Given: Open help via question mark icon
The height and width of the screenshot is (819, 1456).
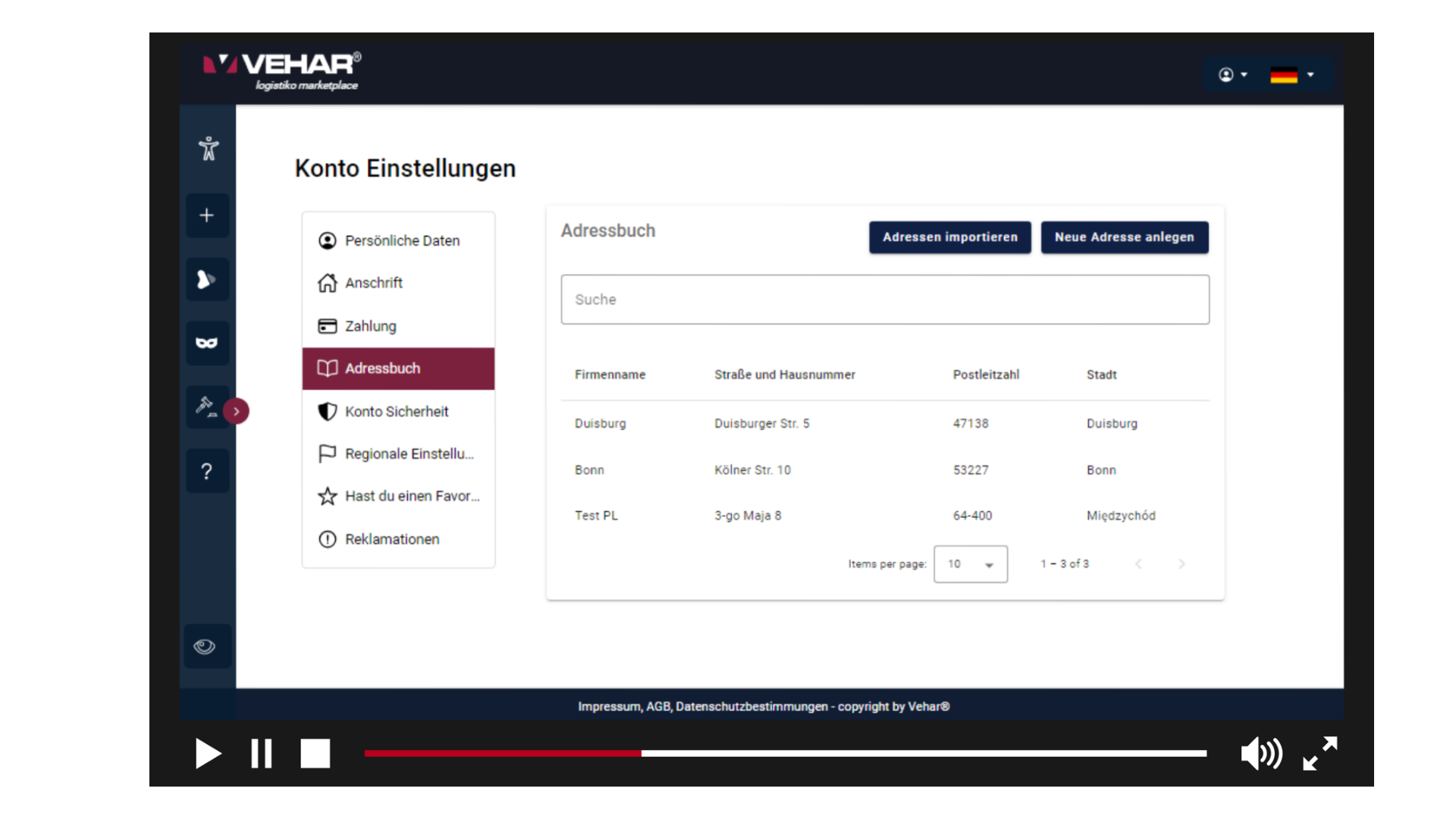Looking at the screenshot, I should click(207, 471).
